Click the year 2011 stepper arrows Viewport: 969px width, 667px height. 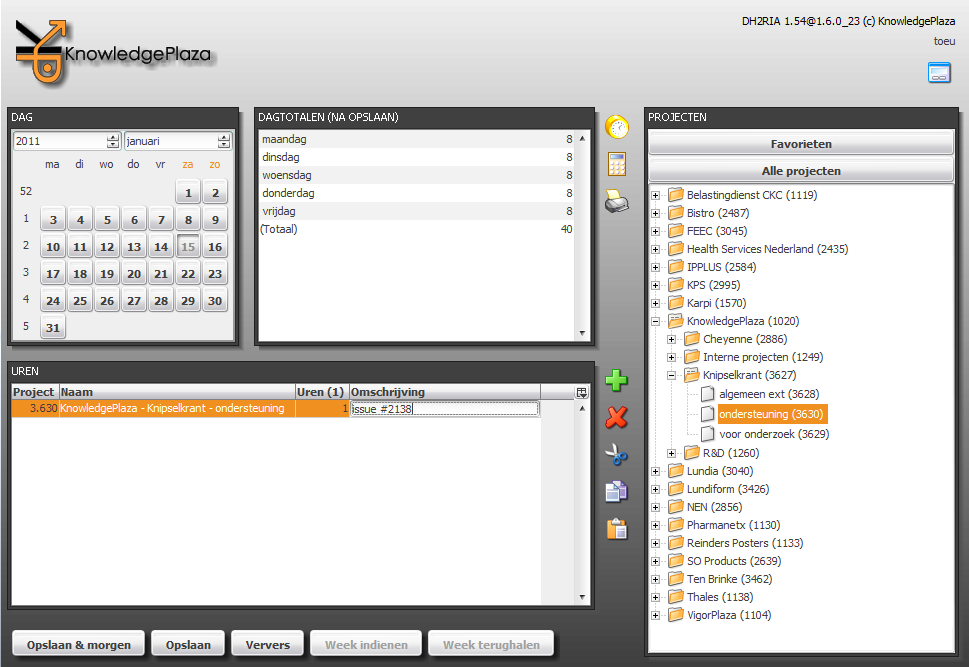point(112,141)
